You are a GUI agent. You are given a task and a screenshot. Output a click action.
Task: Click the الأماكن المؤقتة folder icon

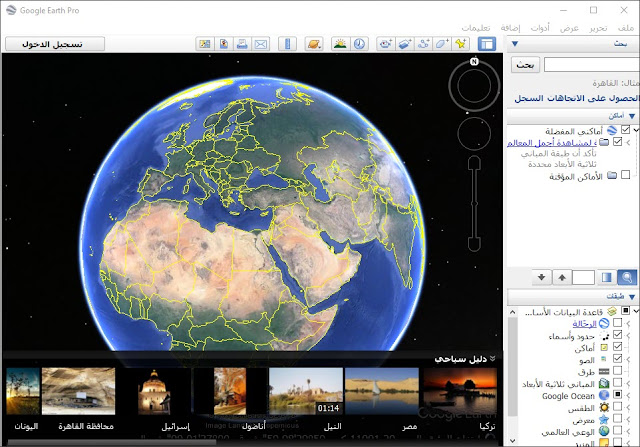611,176
